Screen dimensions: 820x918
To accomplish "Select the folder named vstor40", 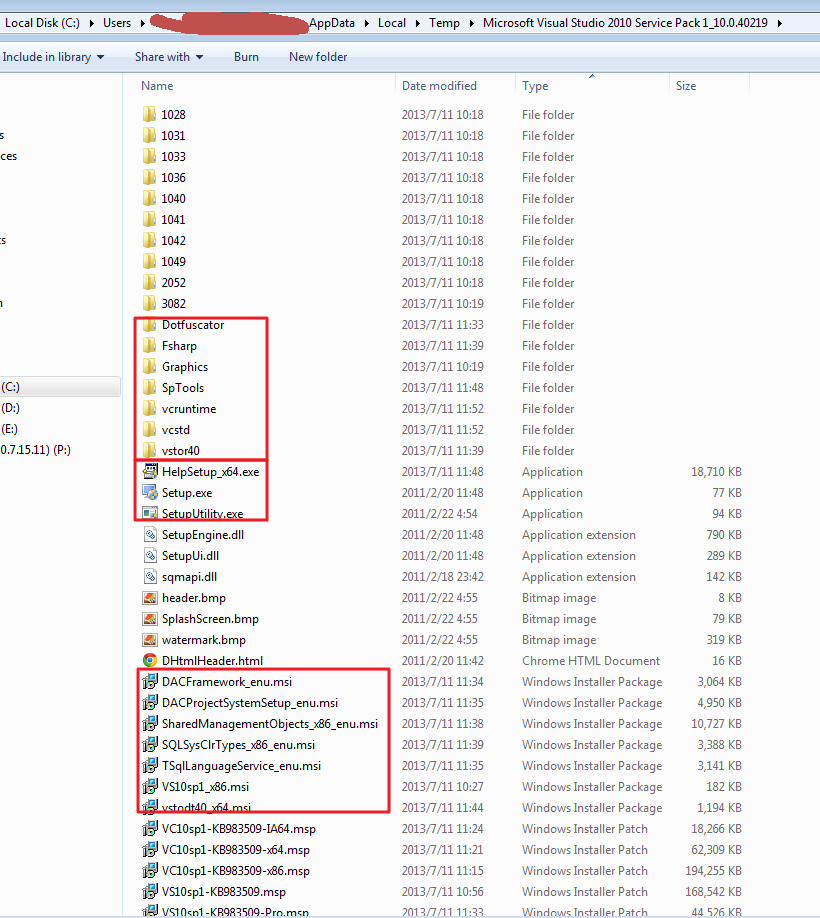I will (180, 451).
